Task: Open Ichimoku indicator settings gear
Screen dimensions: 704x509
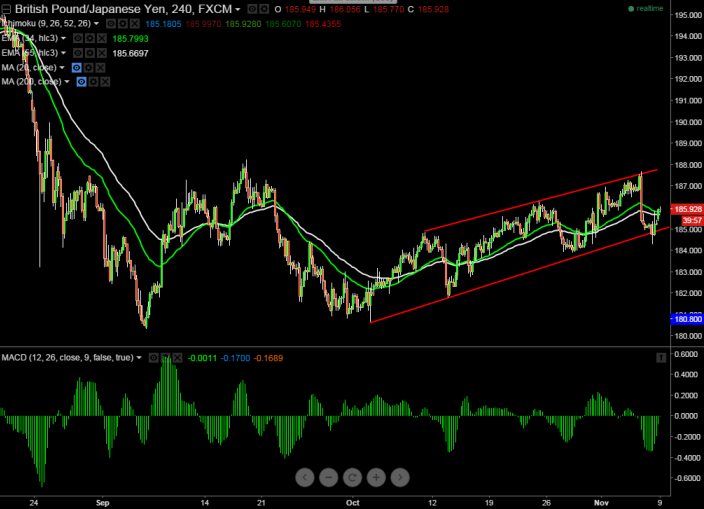Action: pyautogui.click(x=123, y=23)
